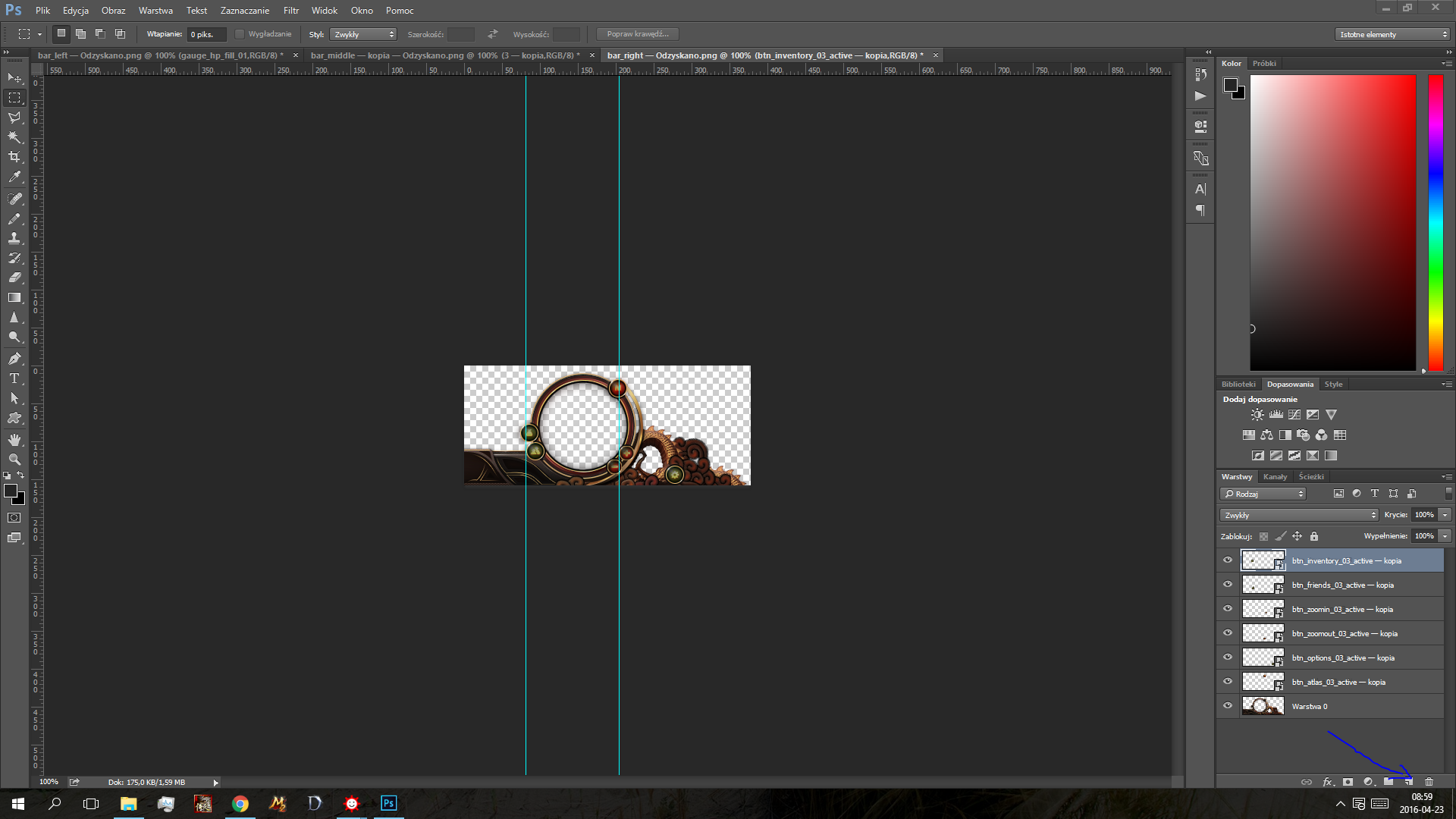Image resolution: width=1456 pixels, height=819 pixels.
Task: Create a new layer group
Action: pos(1388,782)
